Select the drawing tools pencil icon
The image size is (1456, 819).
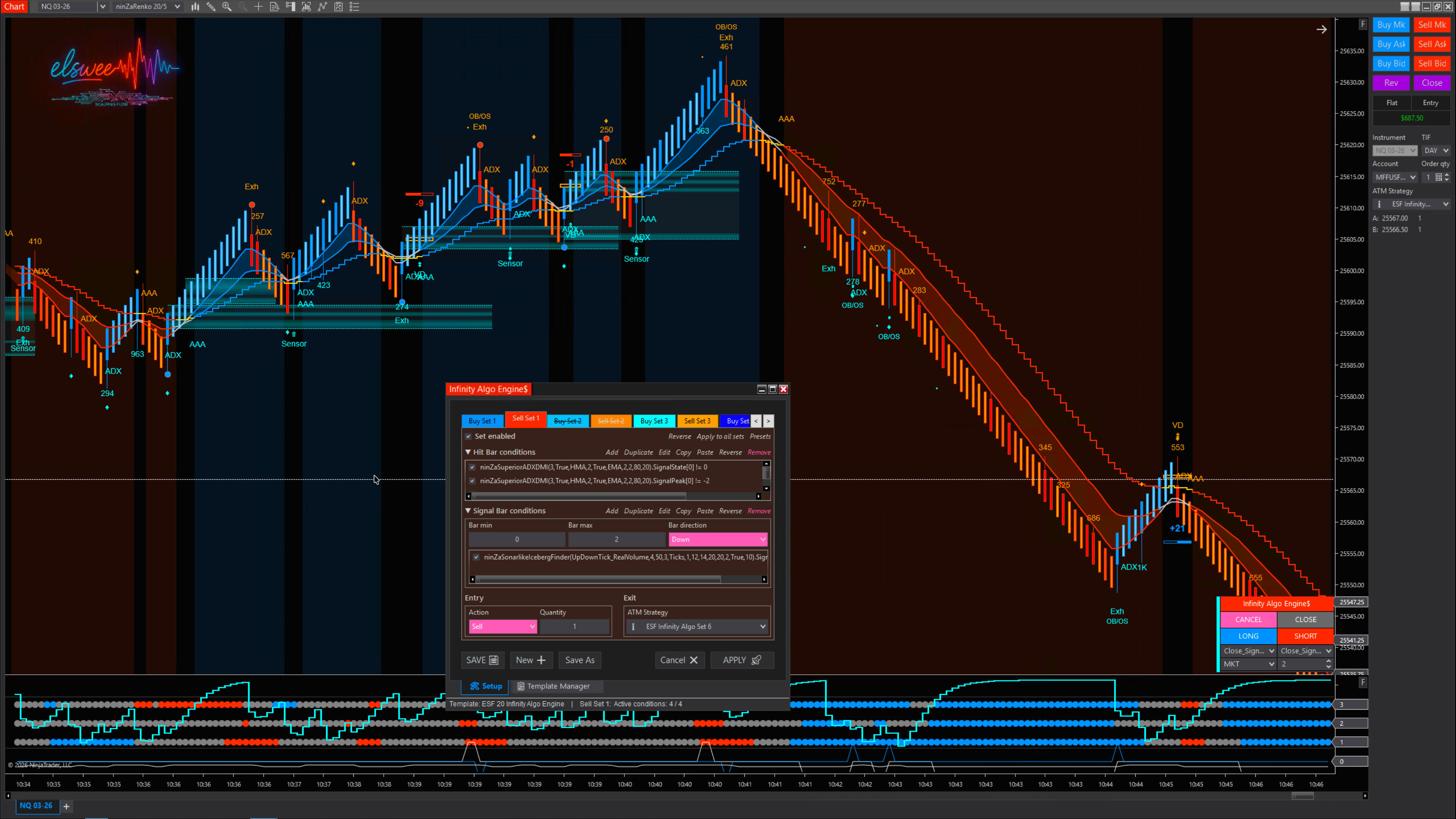coord(211,7)
